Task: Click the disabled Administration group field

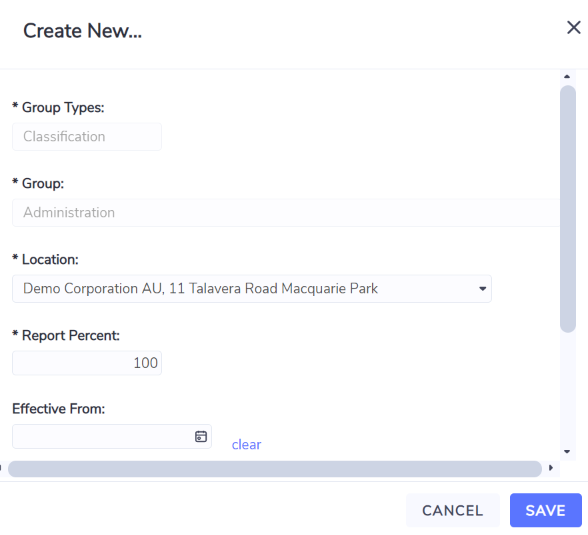Action: [286, 213]
